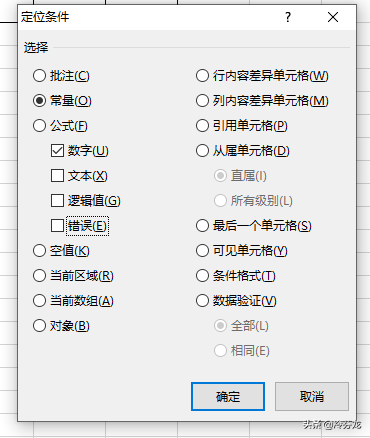The width and height of the screenshot is (370, 438).
Task: Click the 取消 button
Action: click(x=312, y=396)
